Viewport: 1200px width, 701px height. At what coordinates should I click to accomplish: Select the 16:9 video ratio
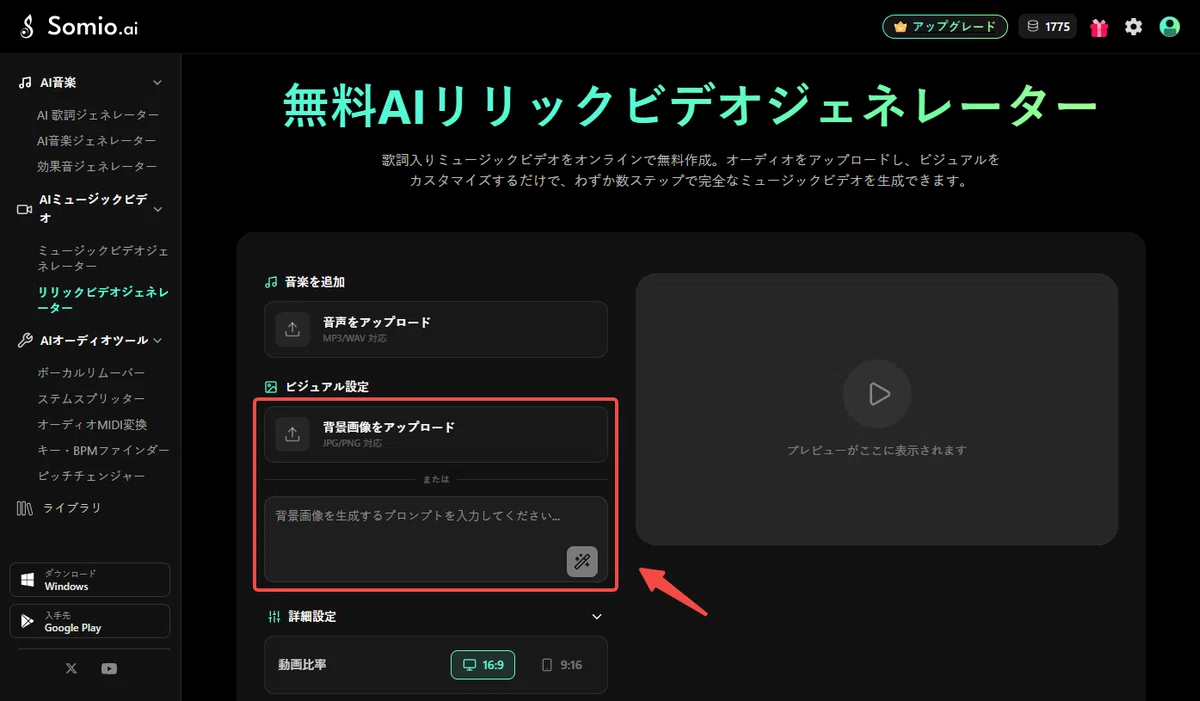coord(483,665)
